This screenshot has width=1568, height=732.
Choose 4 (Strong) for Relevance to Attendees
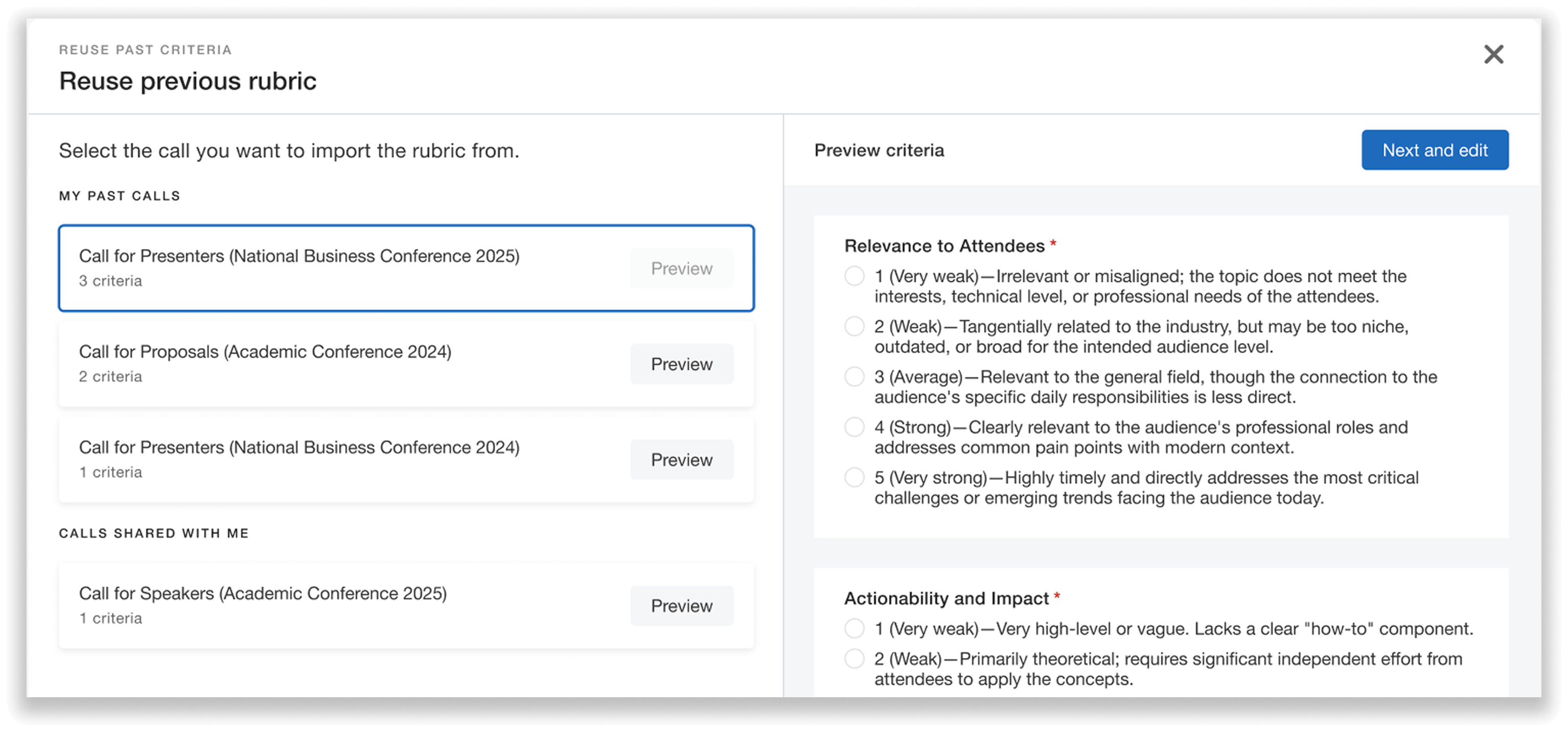click(854, 427)
